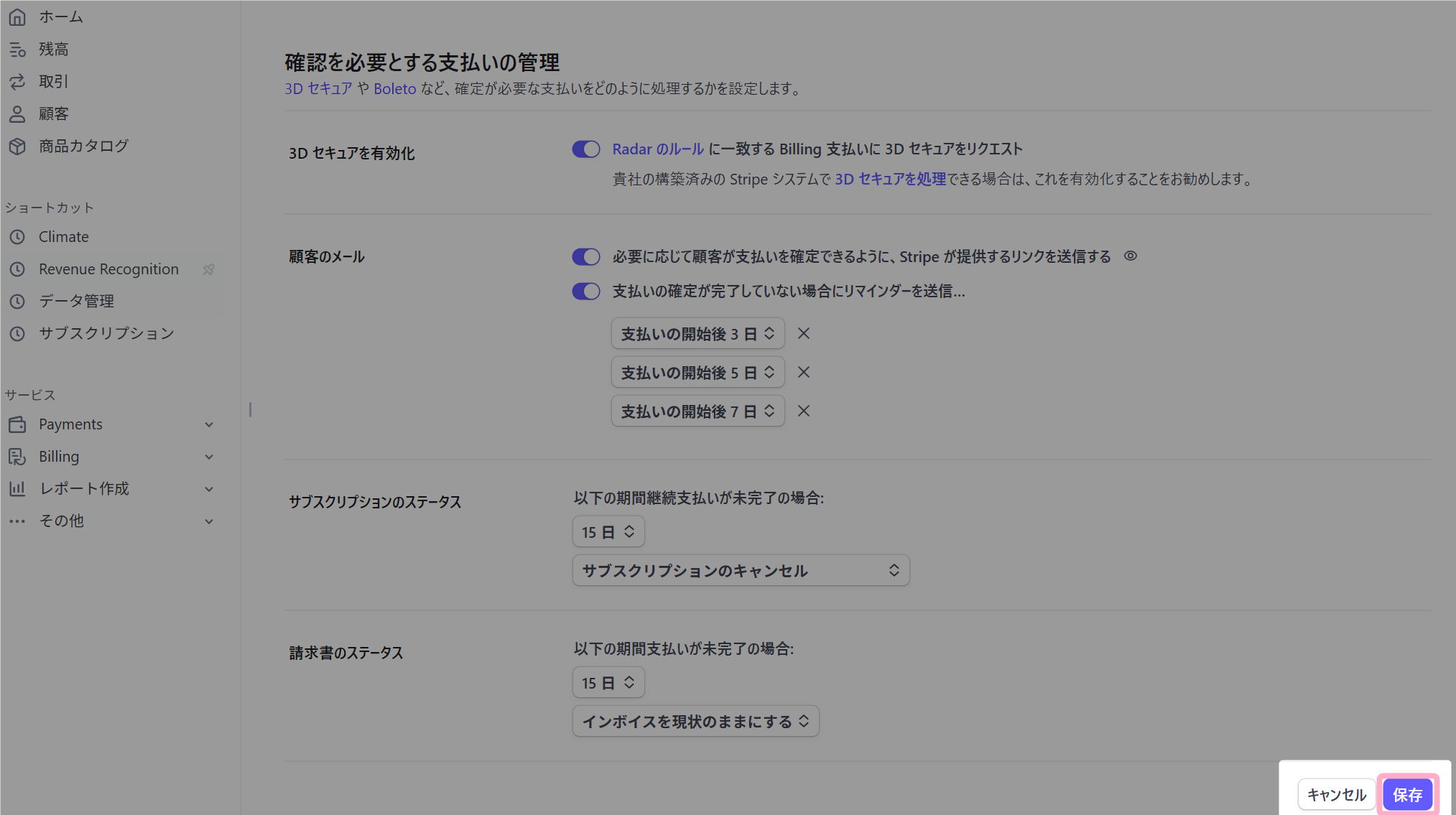1456x815 pixels.
Task: Click 確認を必要とする支払いの管理 heading
Action: 422,62
